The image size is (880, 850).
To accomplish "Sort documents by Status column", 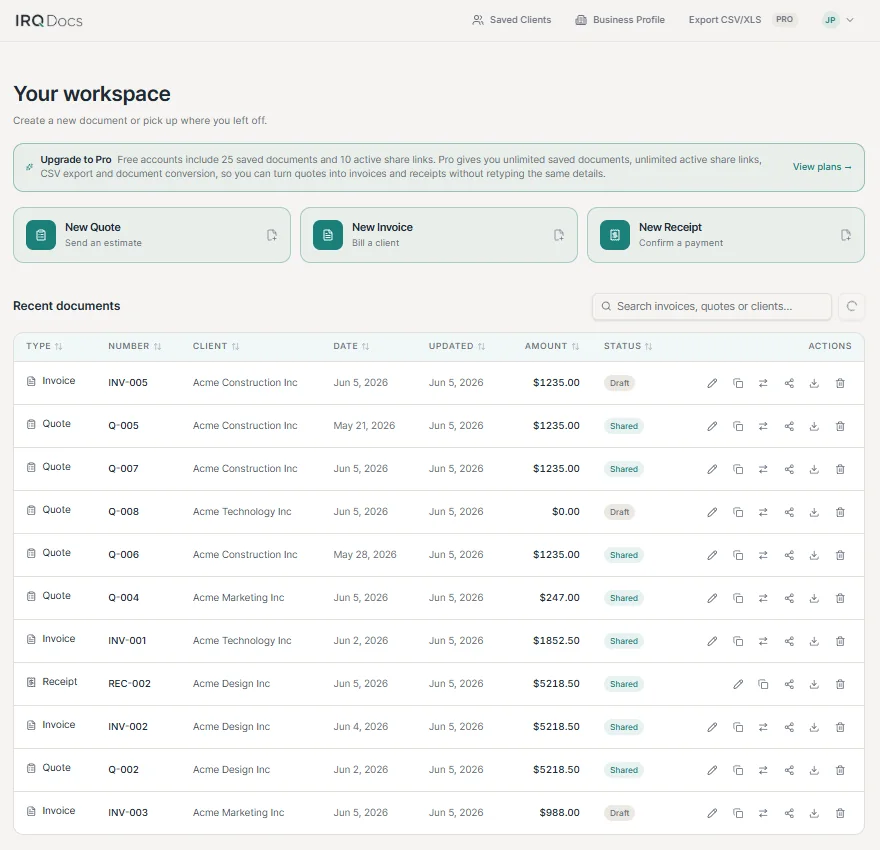I will coord(628,346).
